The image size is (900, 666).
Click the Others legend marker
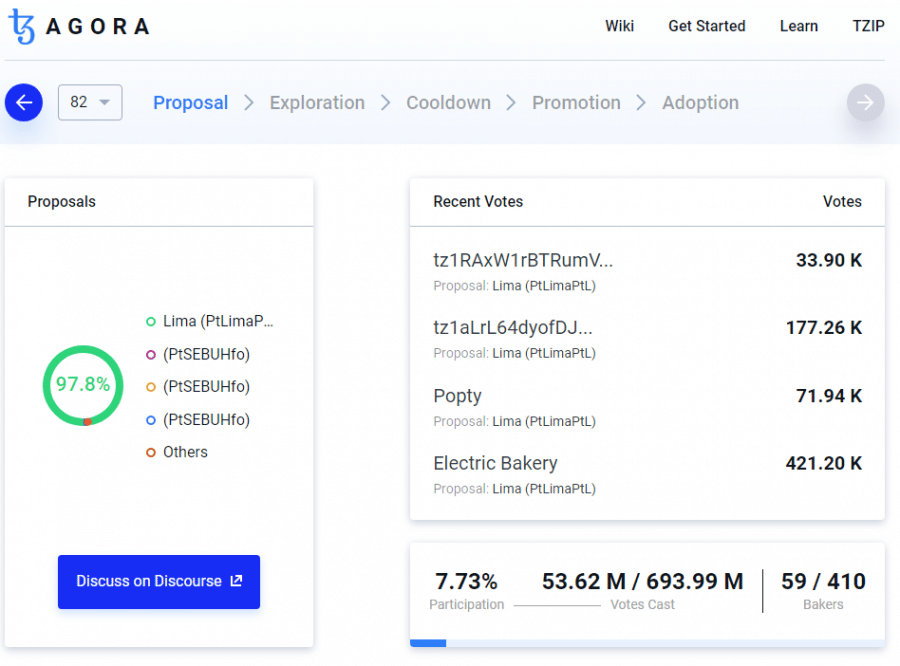click(x=151, y=452)
